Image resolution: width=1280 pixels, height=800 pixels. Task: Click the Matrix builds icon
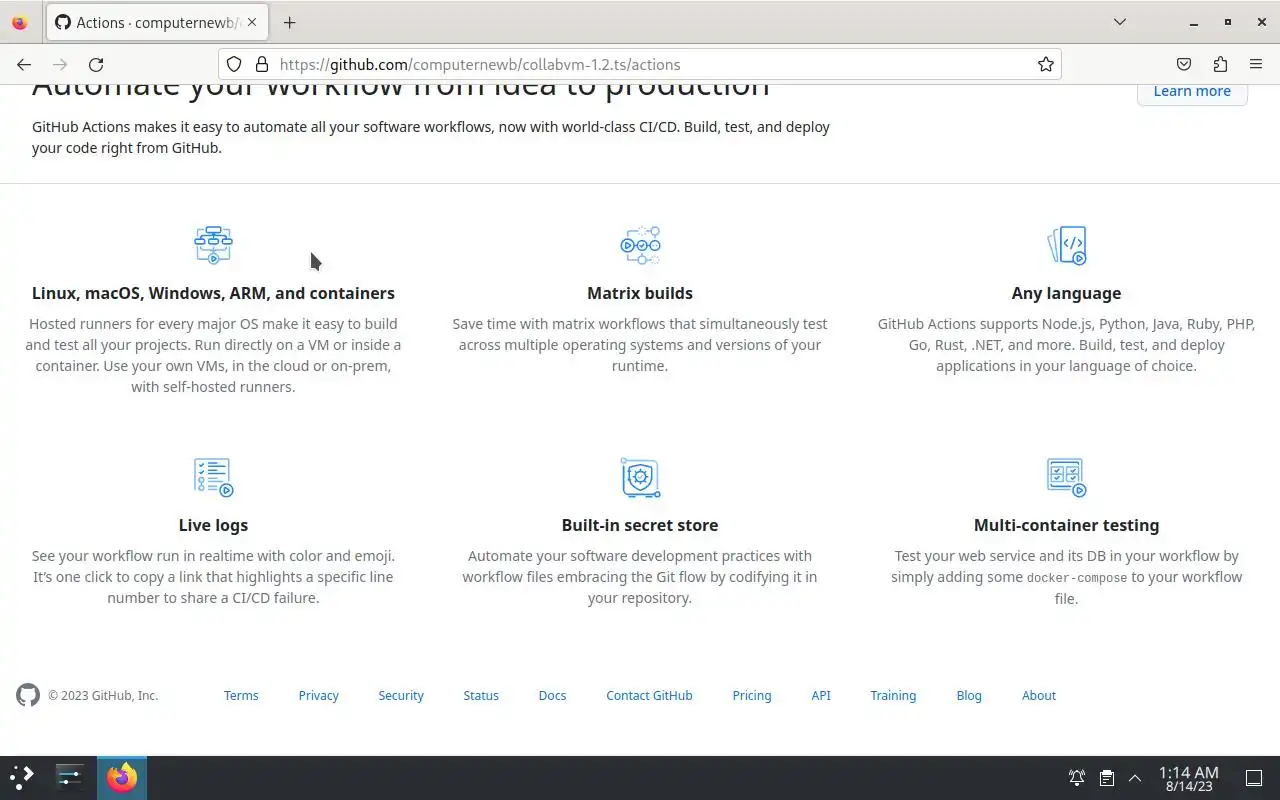tap(640, 245)
